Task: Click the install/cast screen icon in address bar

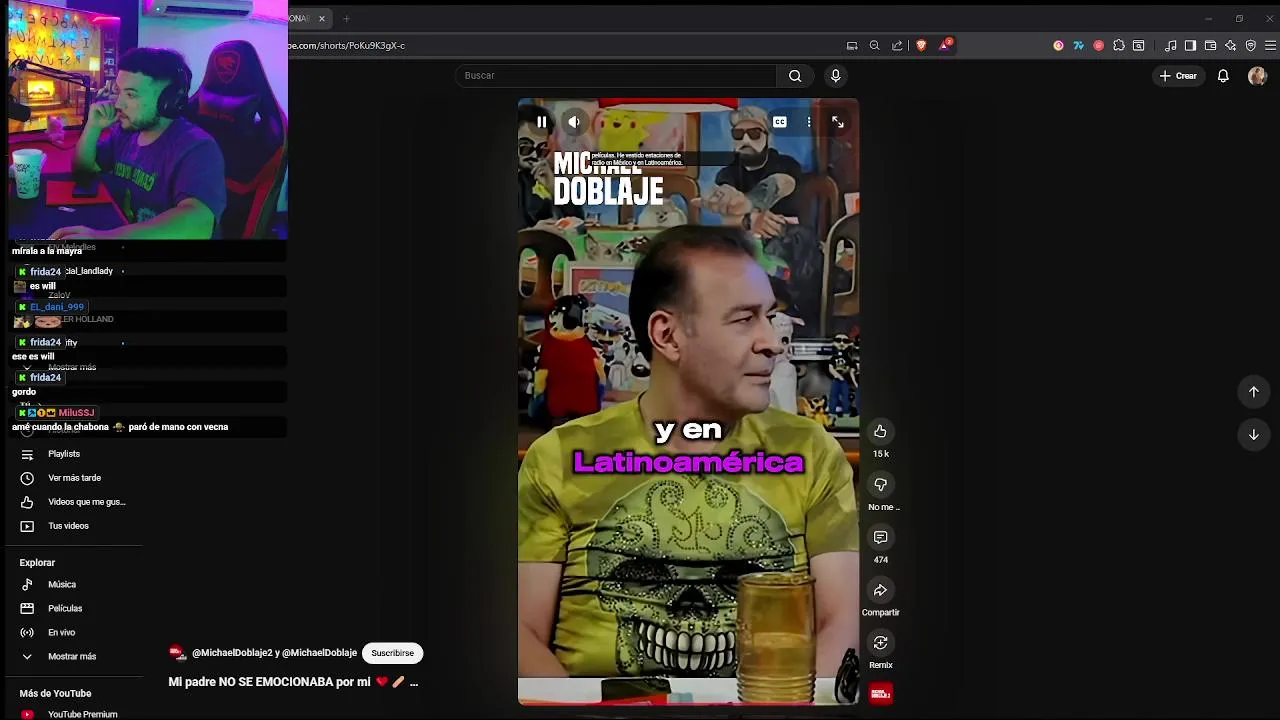Action: [852, 45]
